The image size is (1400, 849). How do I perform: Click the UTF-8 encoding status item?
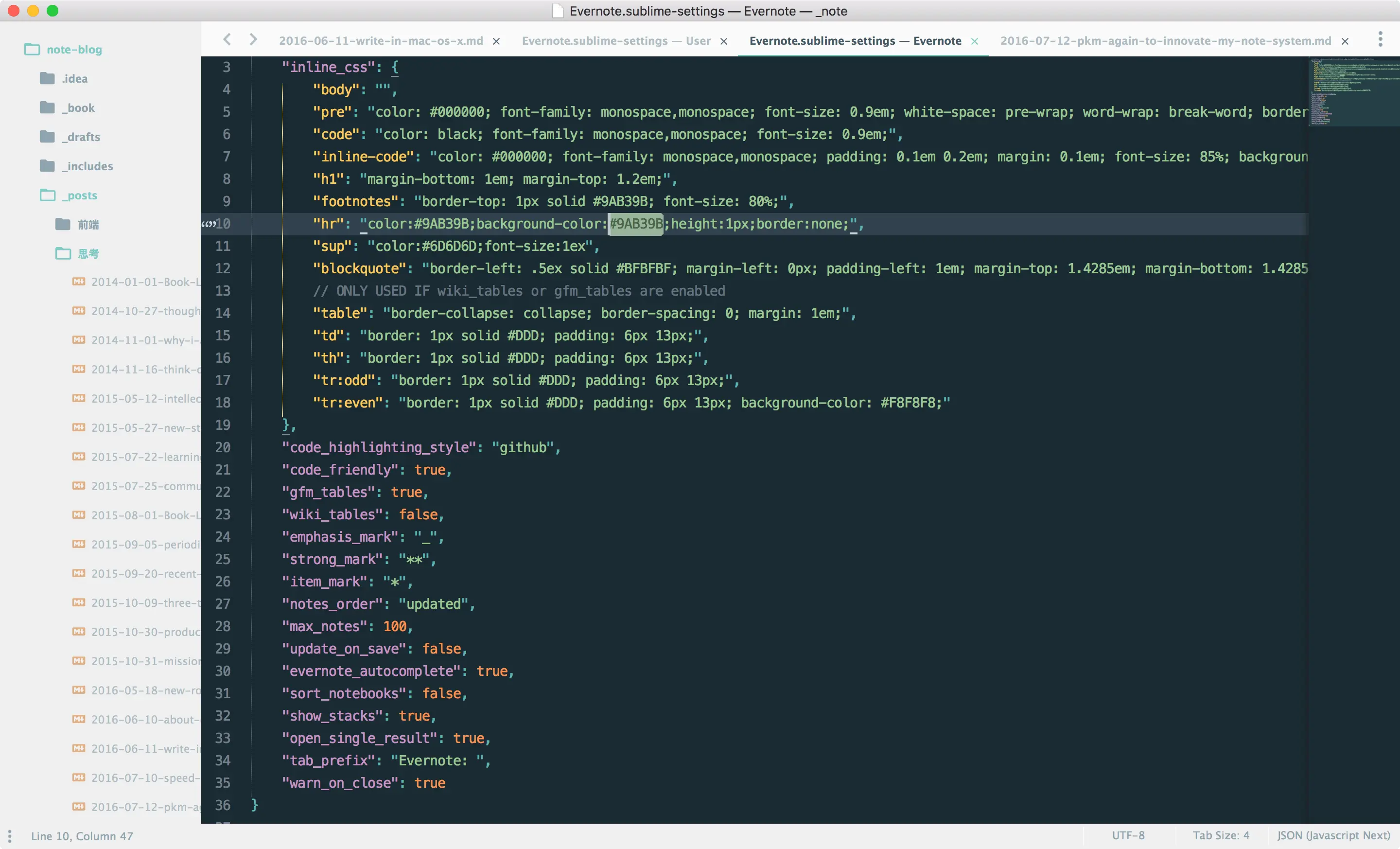click(1128, 835)
